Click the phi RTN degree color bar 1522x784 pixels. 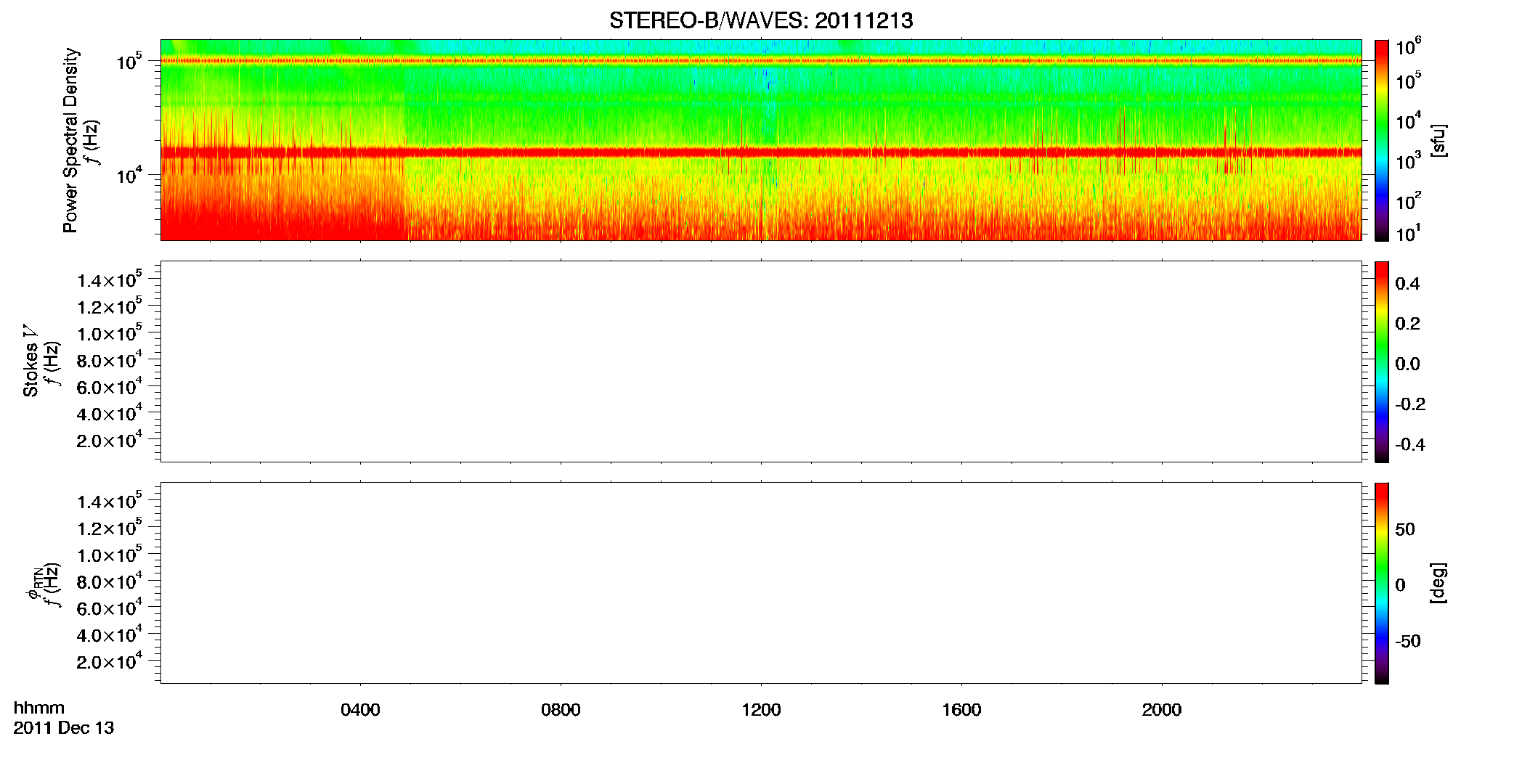tap(1382, 583)
